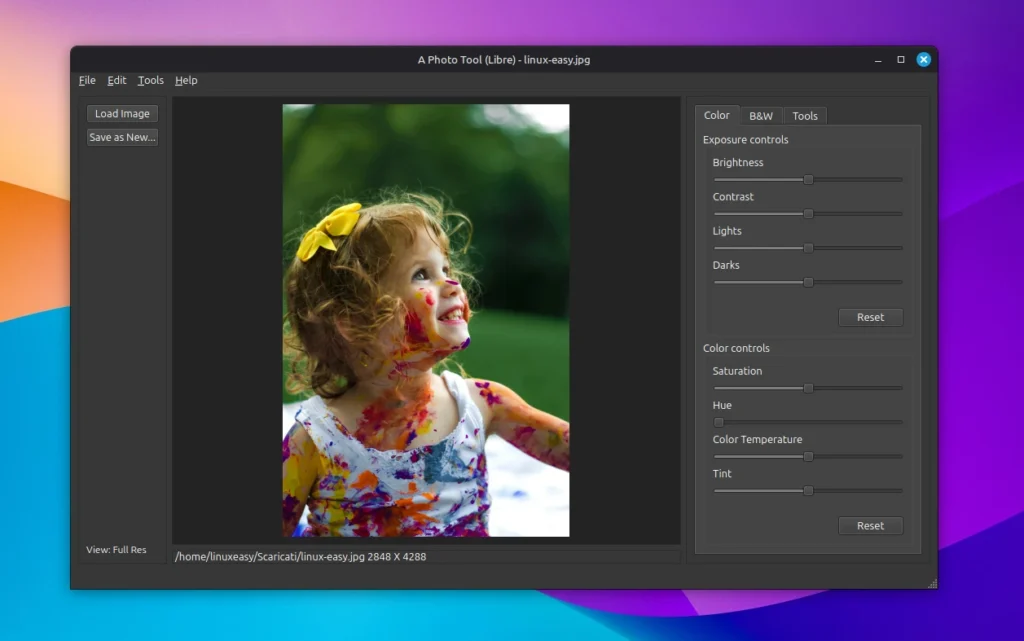Open the Tools menu
1024x641 pixels.
[x=150, y=80]
